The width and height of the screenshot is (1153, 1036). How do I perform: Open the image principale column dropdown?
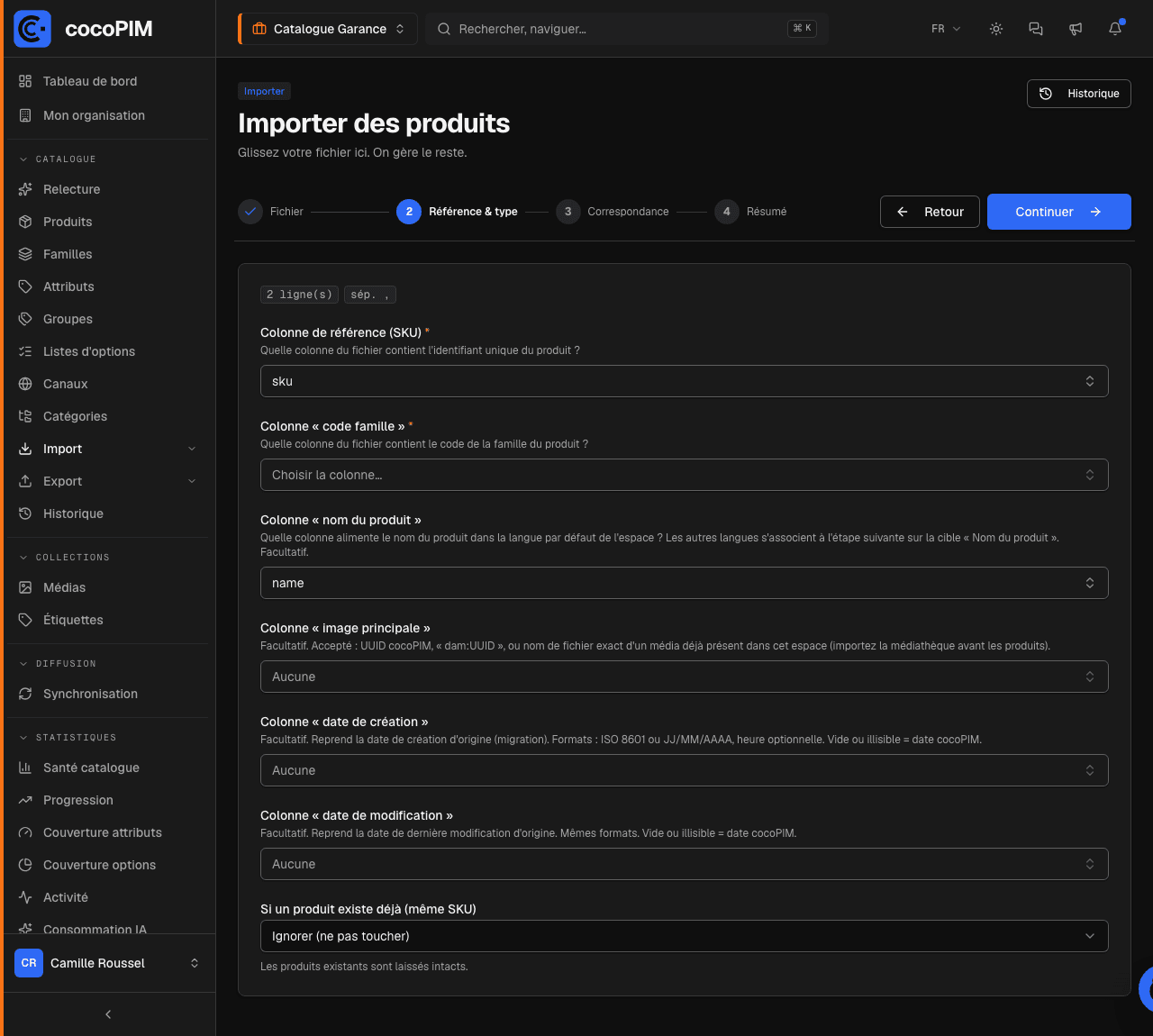click(684, 677)
